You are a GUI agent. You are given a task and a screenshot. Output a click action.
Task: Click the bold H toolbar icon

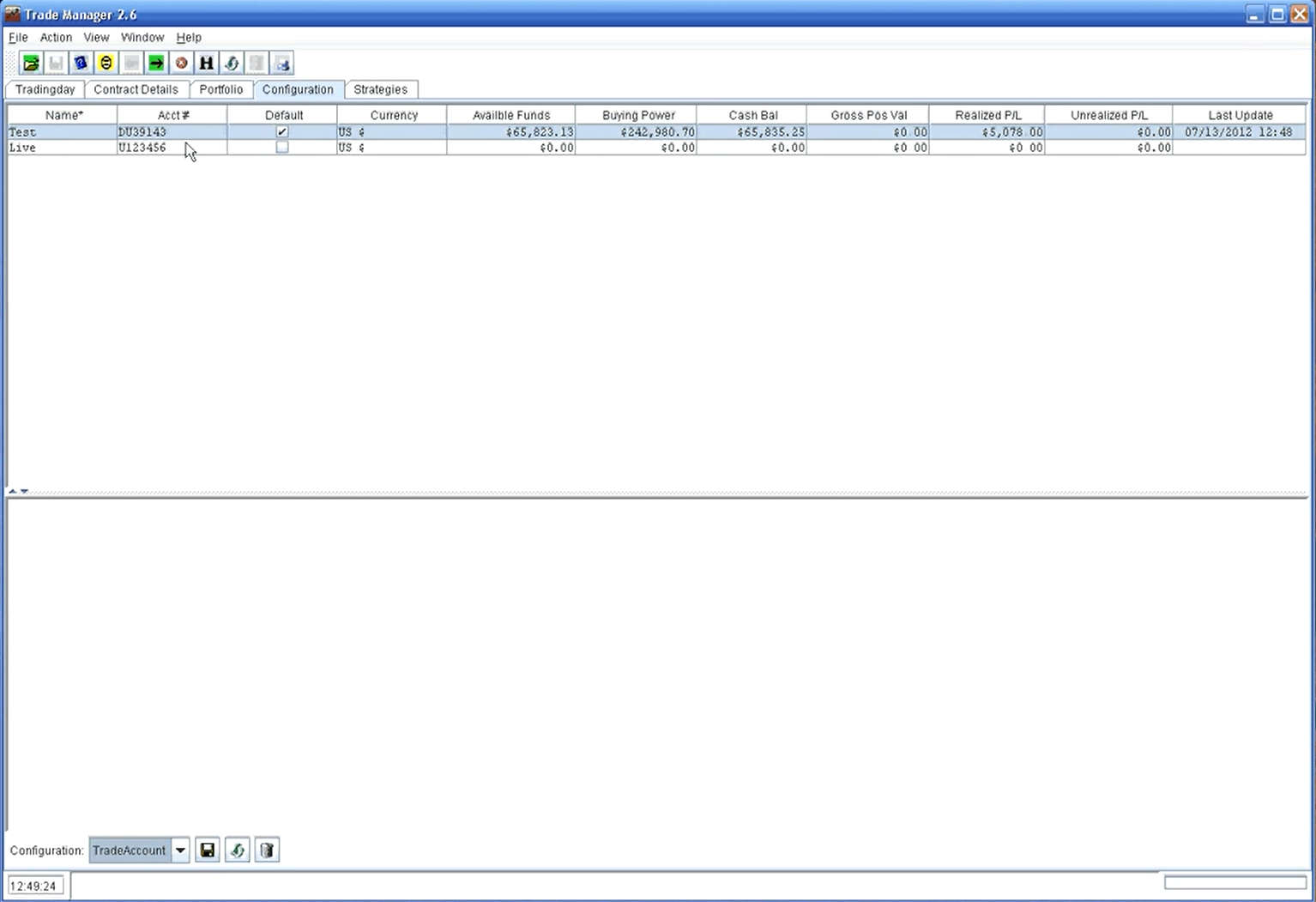click(206, 64)
